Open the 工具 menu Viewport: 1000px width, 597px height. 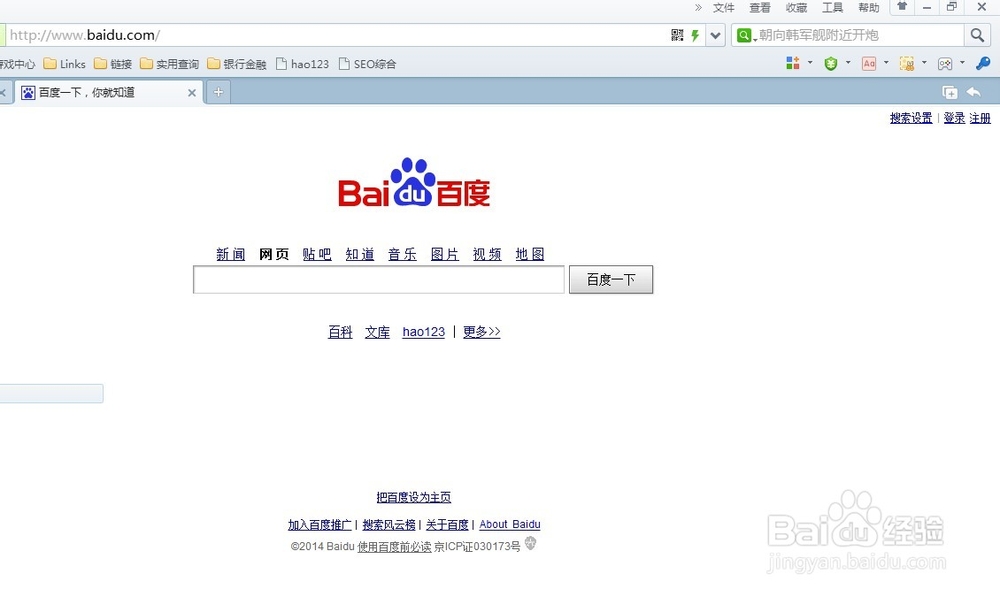[832, 8]
